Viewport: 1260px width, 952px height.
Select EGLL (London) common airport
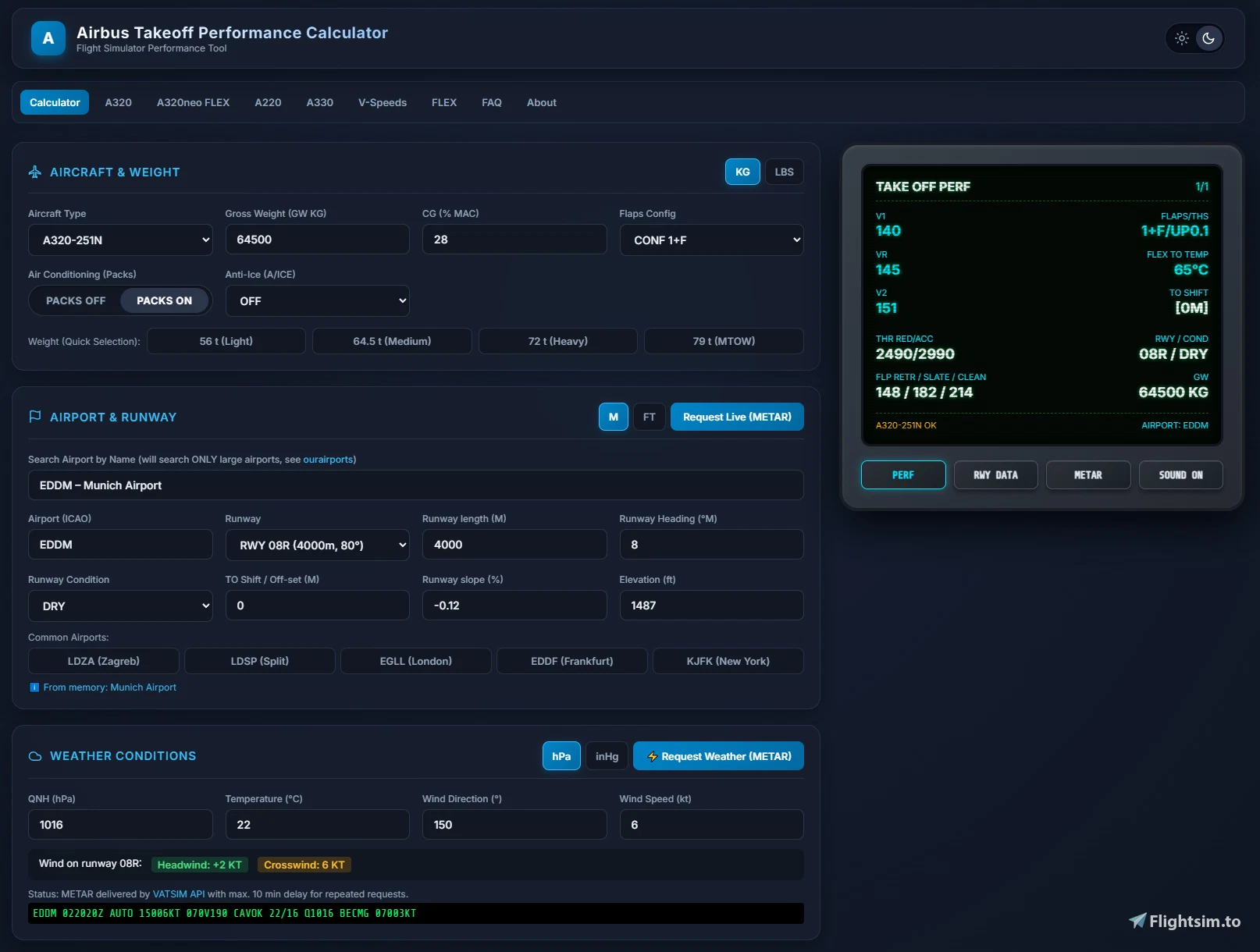point(416,661)
